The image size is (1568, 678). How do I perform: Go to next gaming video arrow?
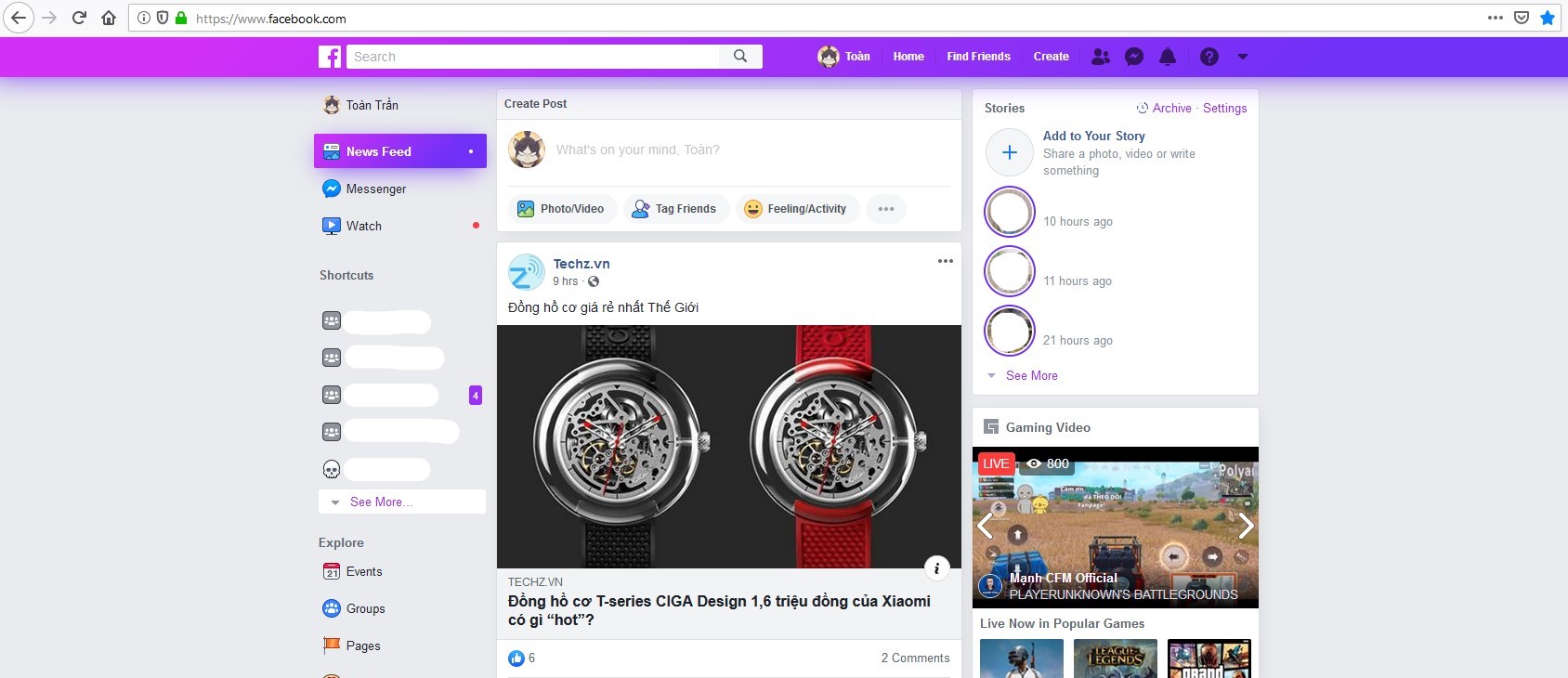[x=1246, y=527]
